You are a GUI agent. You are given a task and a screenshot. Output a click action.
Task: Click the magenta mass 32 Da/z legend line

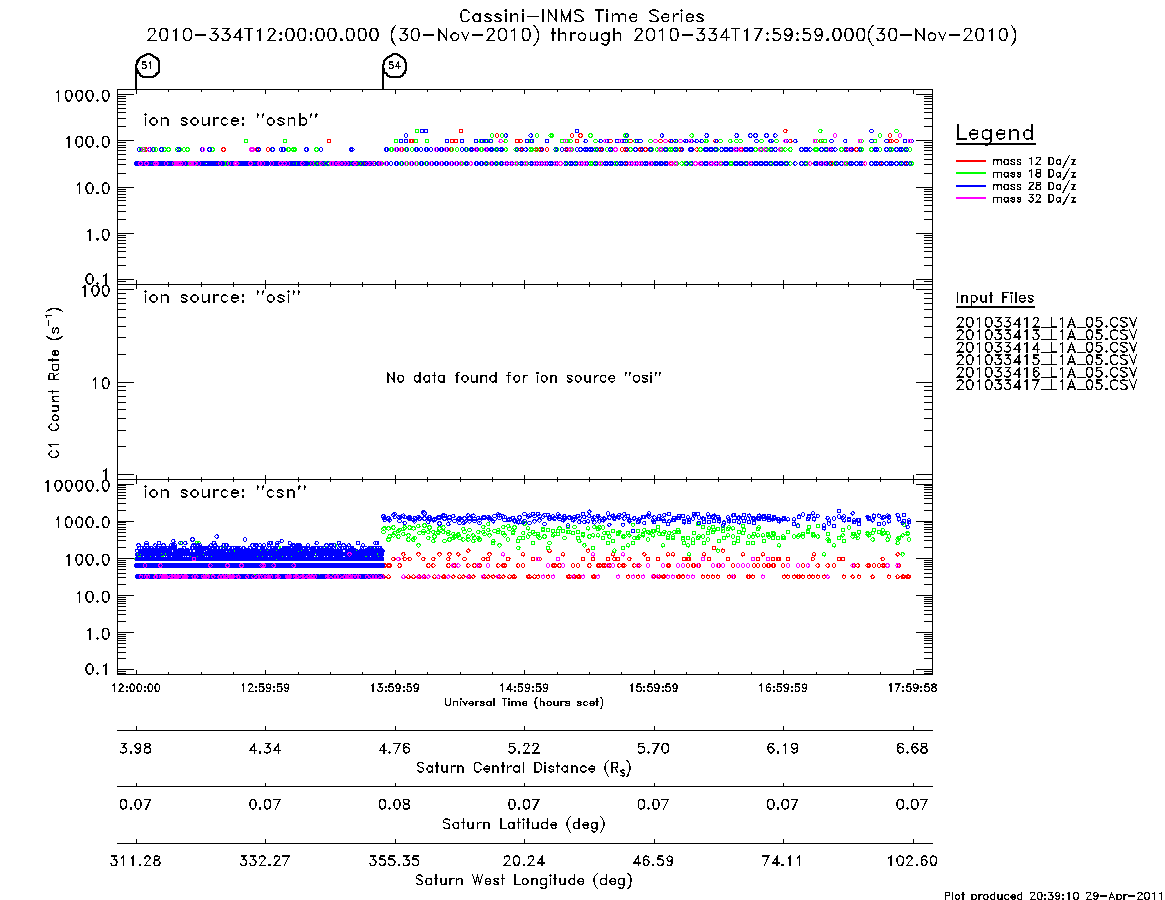tap(970, 199)
